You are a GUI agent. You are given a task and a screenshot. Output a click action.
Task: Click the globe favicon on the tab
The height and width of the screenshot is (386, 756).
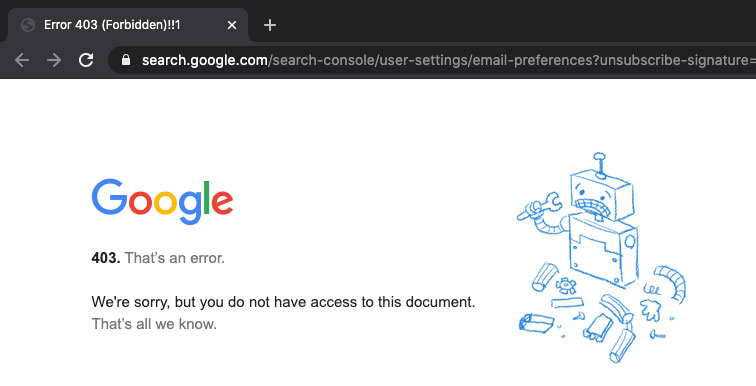(x=28, y=25)
